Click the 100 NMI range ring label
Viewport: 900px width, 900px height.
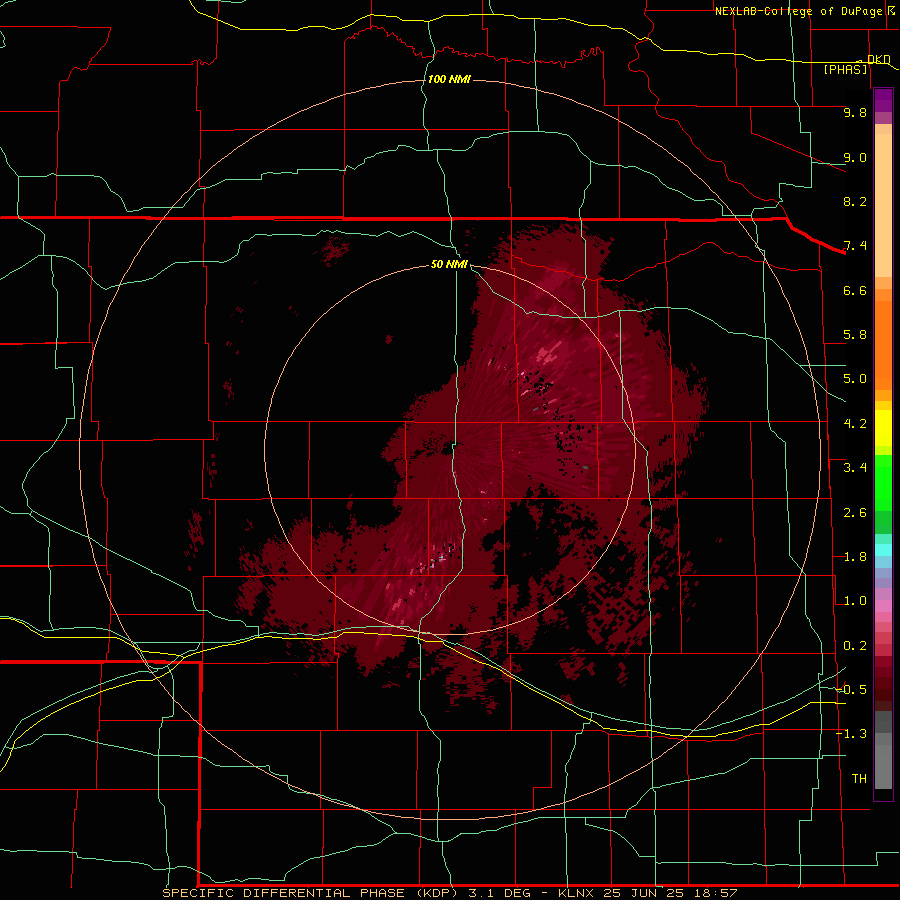(x=449, y=79)
